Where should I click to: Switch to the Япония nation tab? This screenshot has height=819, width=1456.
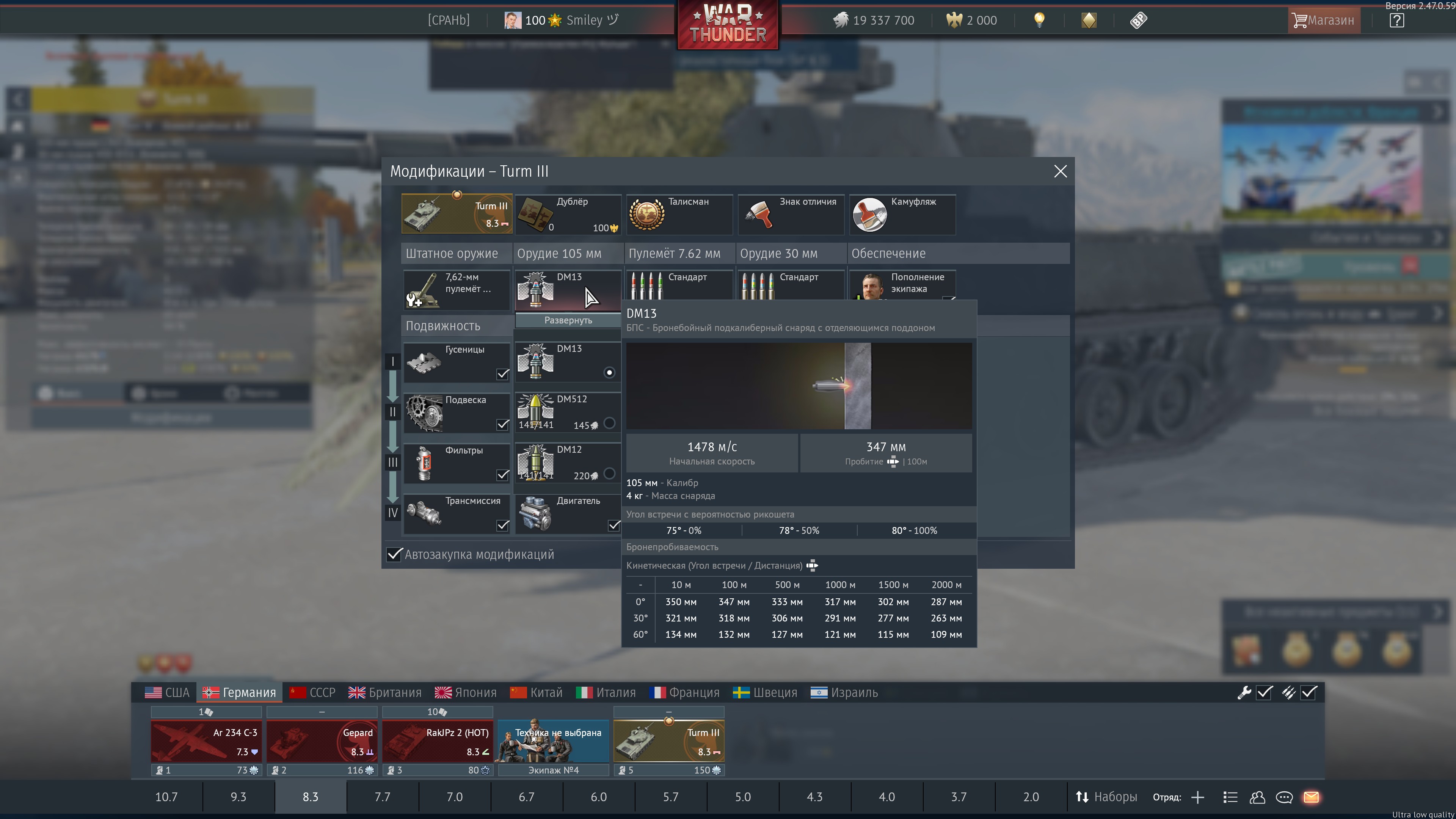click(466, 692)
